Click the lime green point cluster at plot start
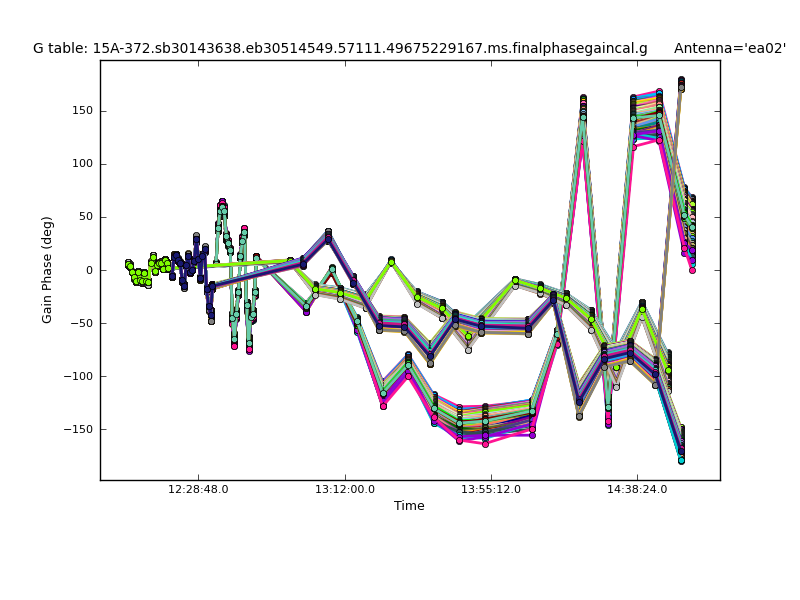The height and width of the screenshot is (600, 800). (x=140, y=272)
